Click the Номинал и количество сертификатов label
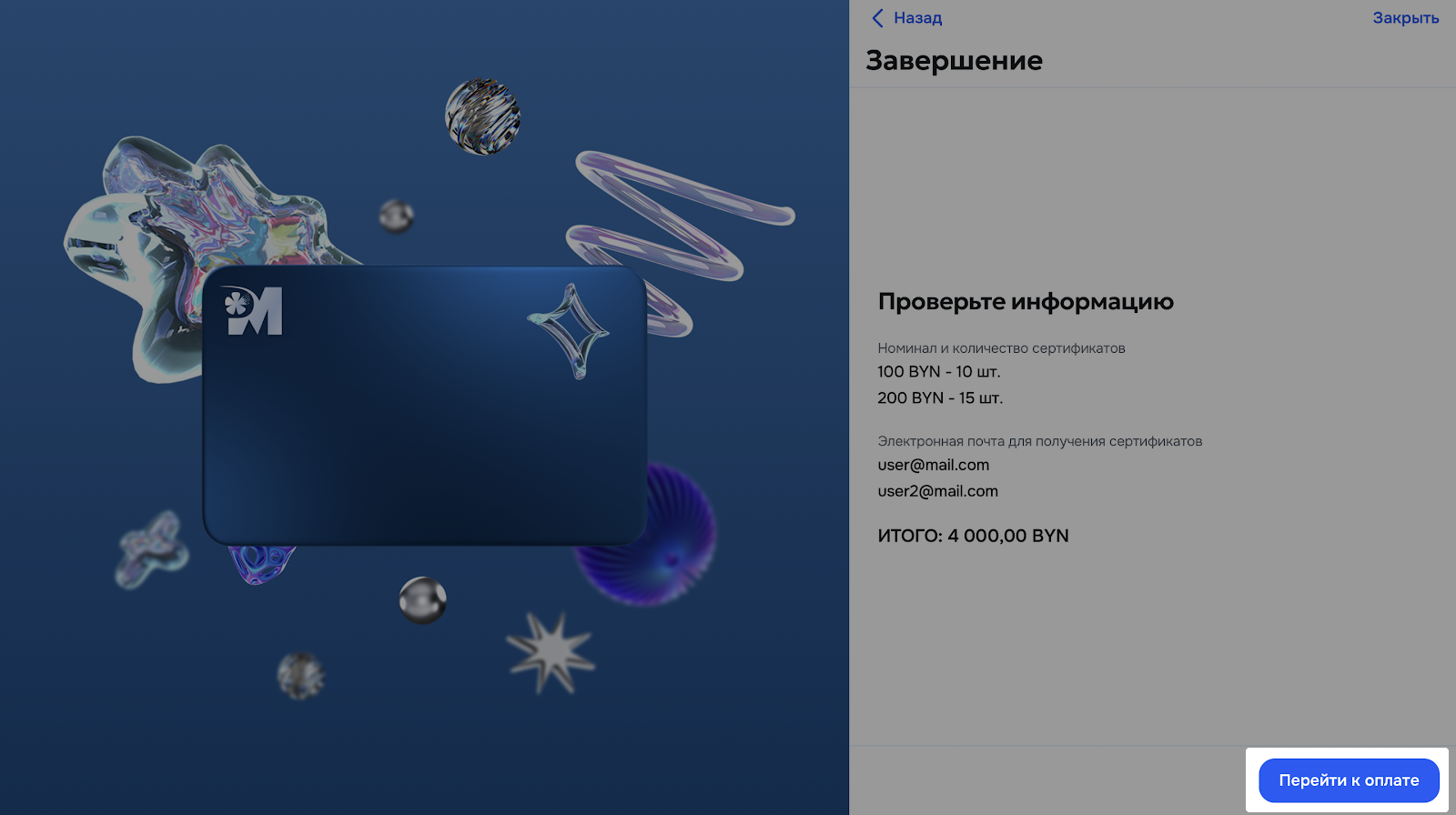The height and width of the screenshot is (815, 1456). [1001, 348]
